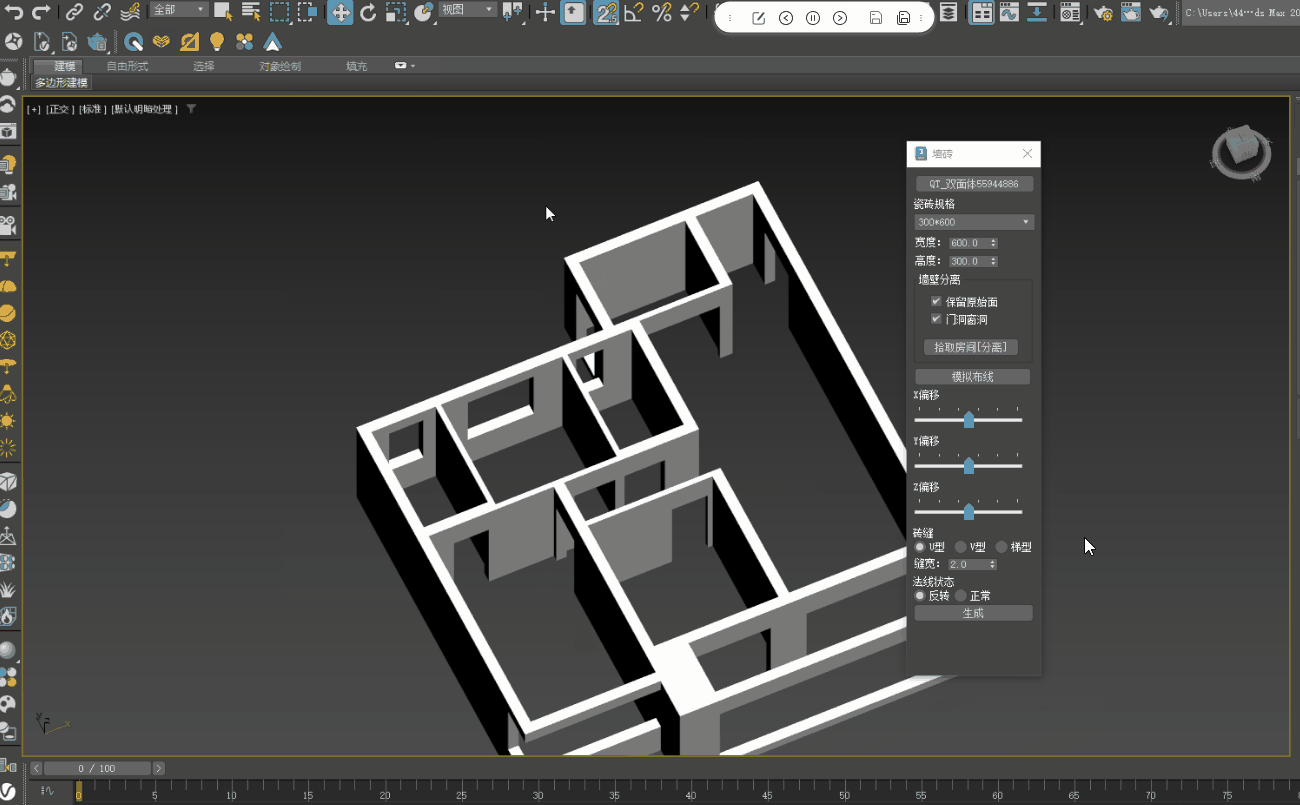The image size is (1300, 805).
Task: Click the X偏移 slider handle
Action: click(x=968, y=420)
